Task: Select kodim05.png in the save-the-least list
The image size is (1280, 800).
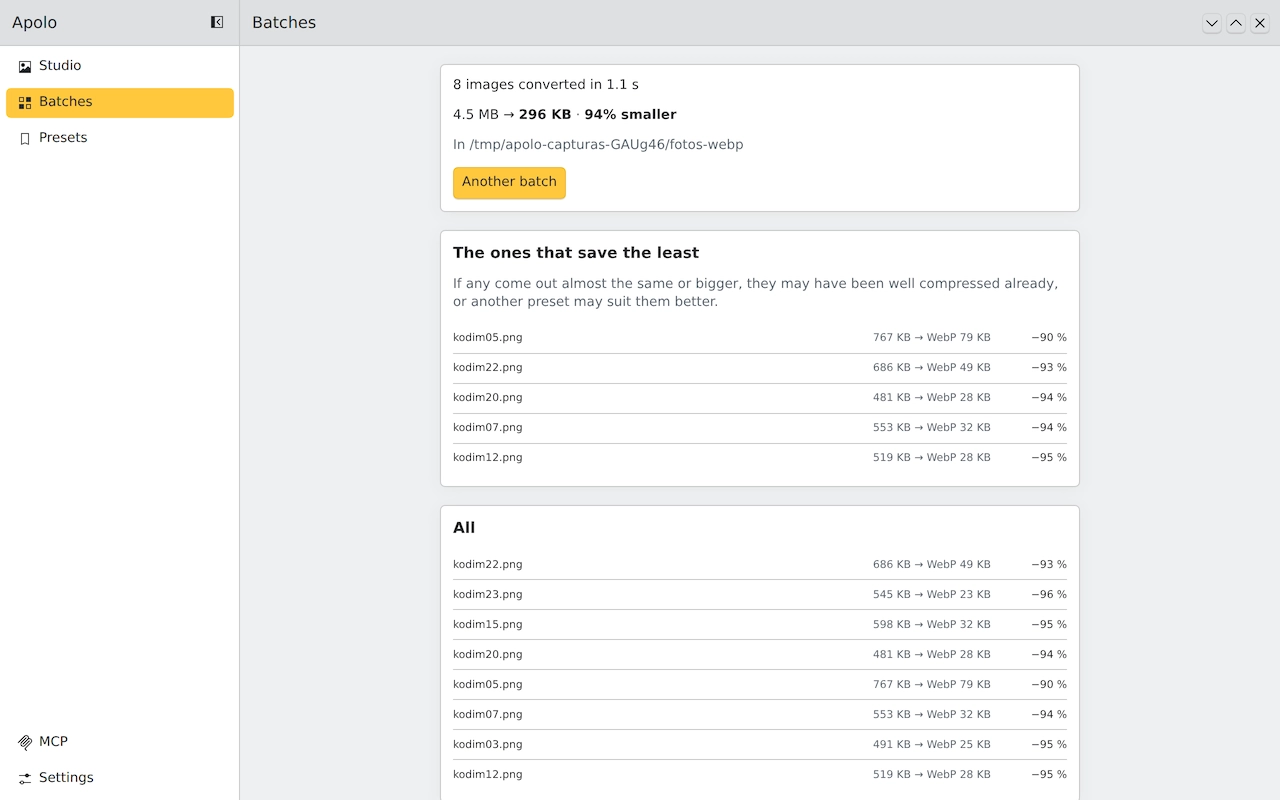Action: [x=760, y=338]
